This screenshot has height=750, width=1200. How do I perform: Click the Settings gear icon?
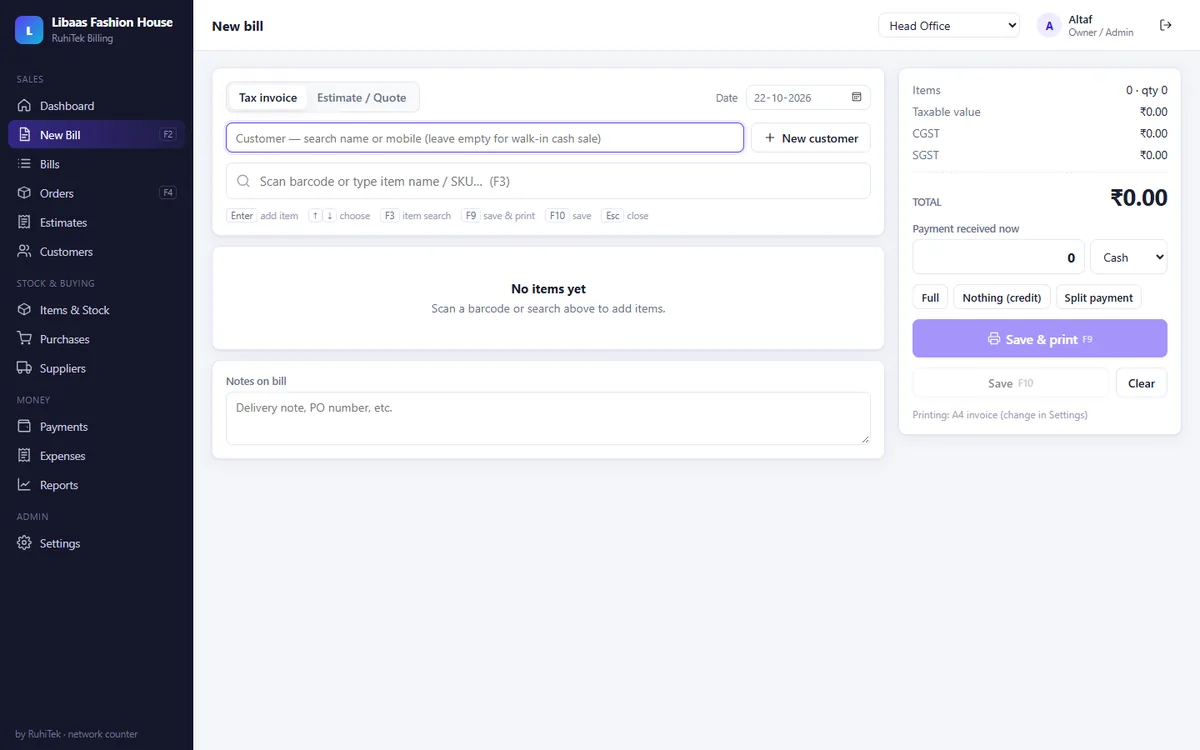(24, 543)
